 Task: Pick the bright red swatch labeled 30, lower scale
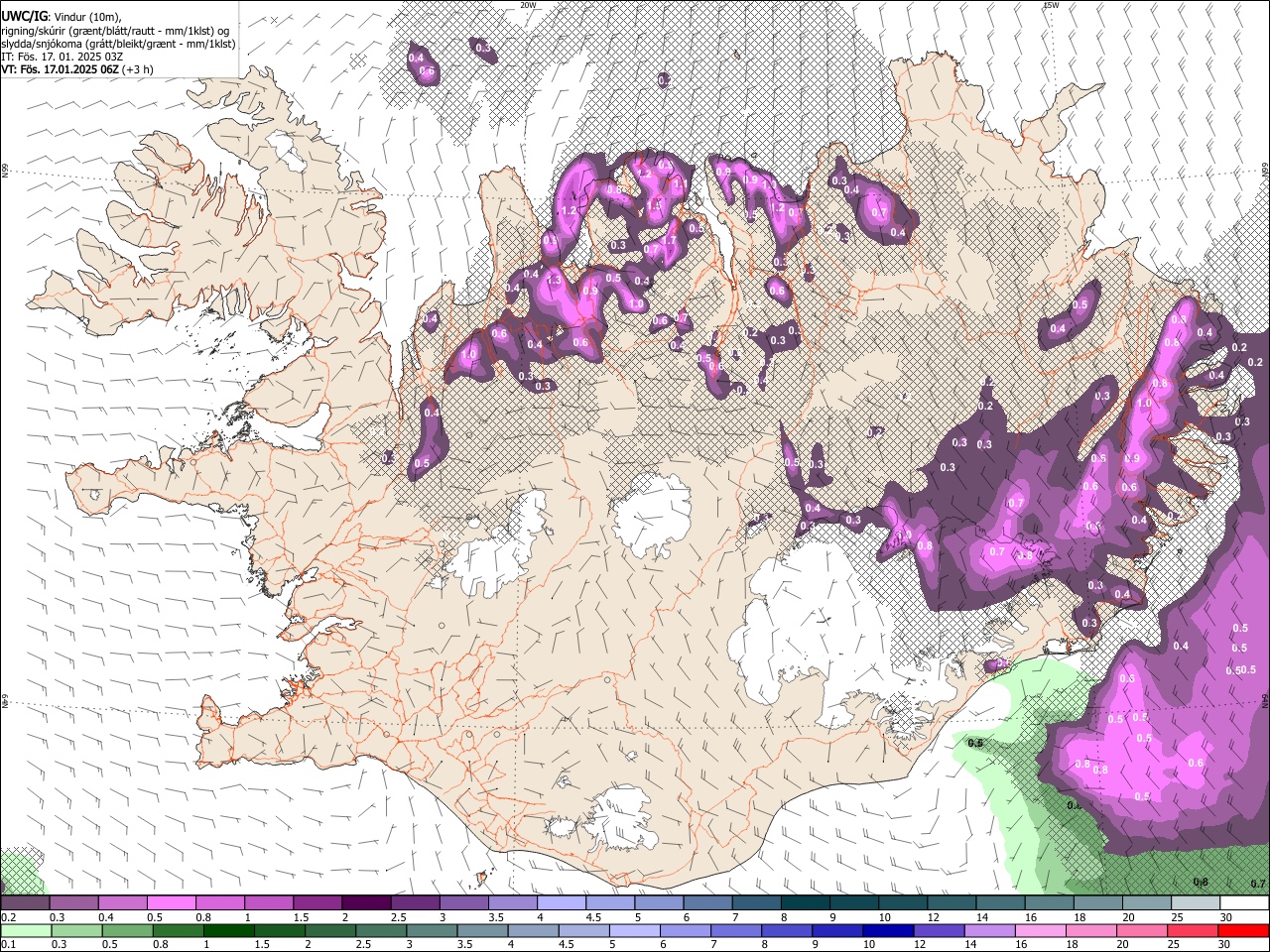1245,931
